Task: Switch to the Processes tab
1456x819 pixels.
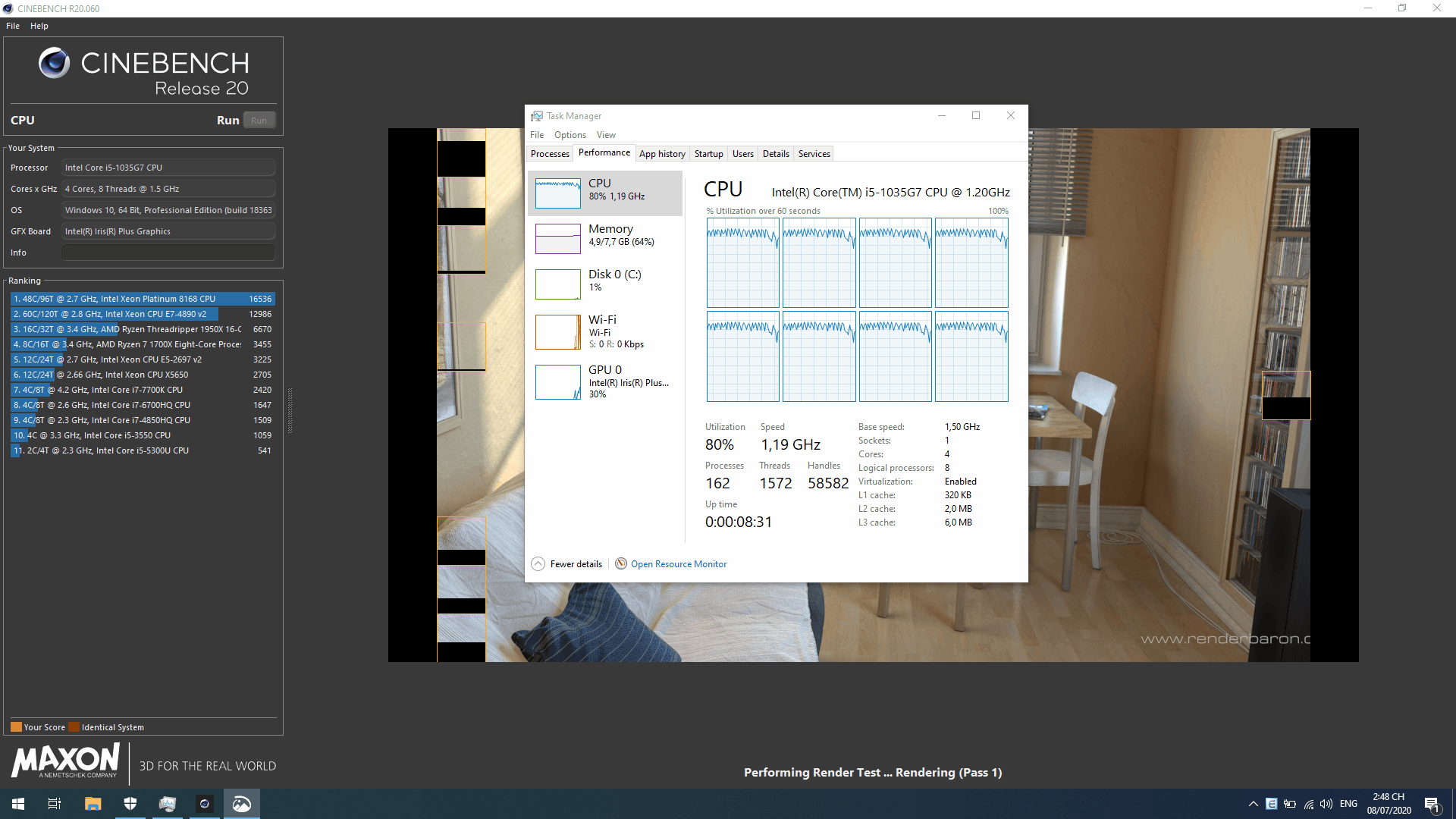Action: tap(550, 154)
